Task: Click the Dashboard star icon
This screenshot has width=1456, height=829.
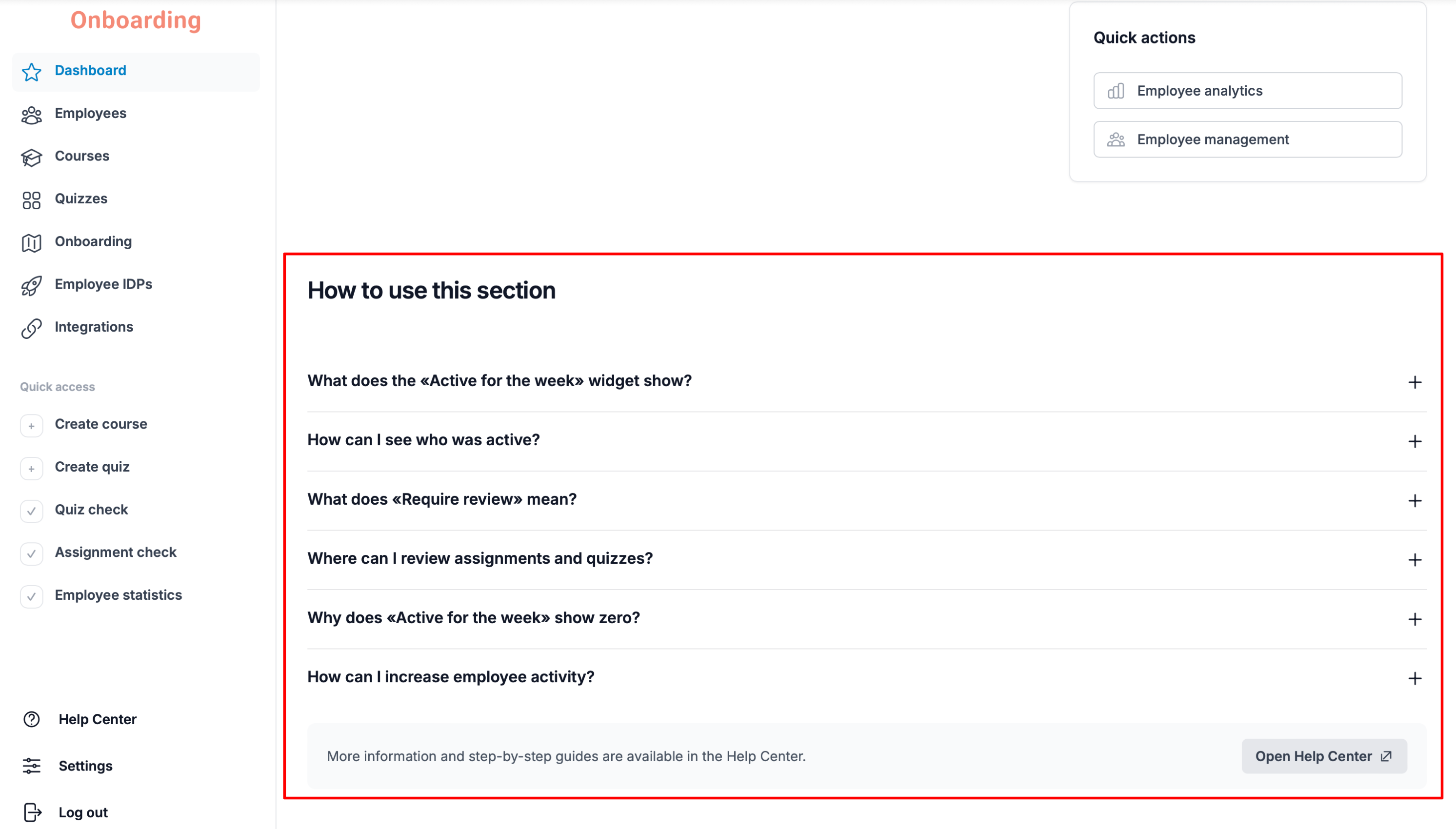Action: click(x=31, y=72)
